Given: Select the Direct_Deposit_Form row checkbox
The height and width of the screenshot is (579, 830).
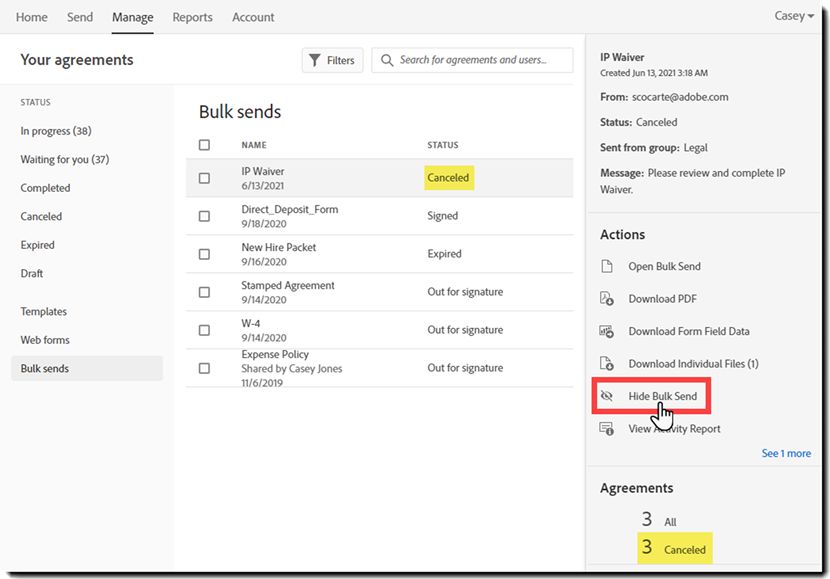Looking at the screenshot, I should [204, 216].
